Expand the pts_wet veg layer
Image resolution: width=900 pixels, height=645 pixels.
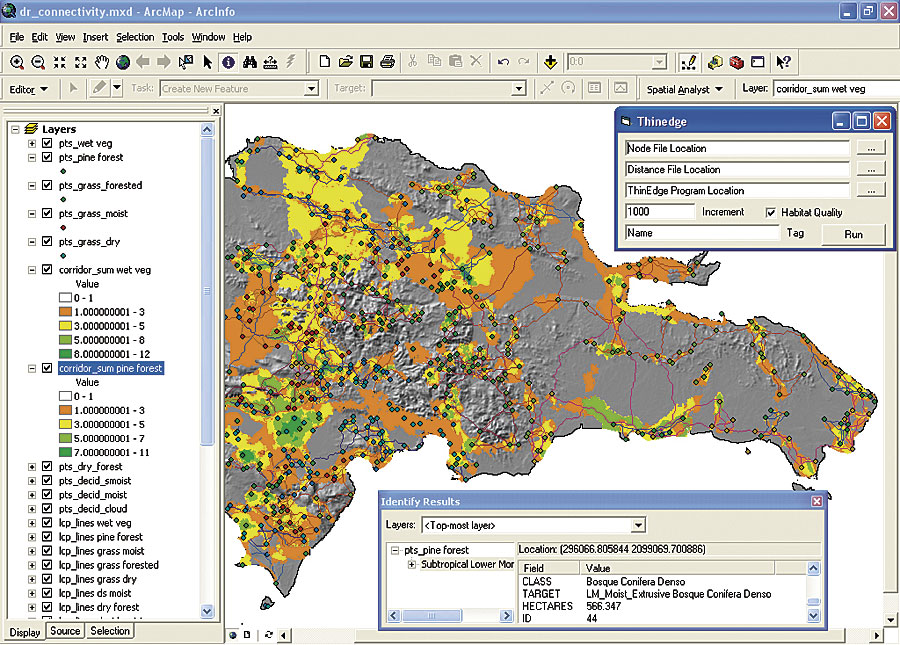32,143
